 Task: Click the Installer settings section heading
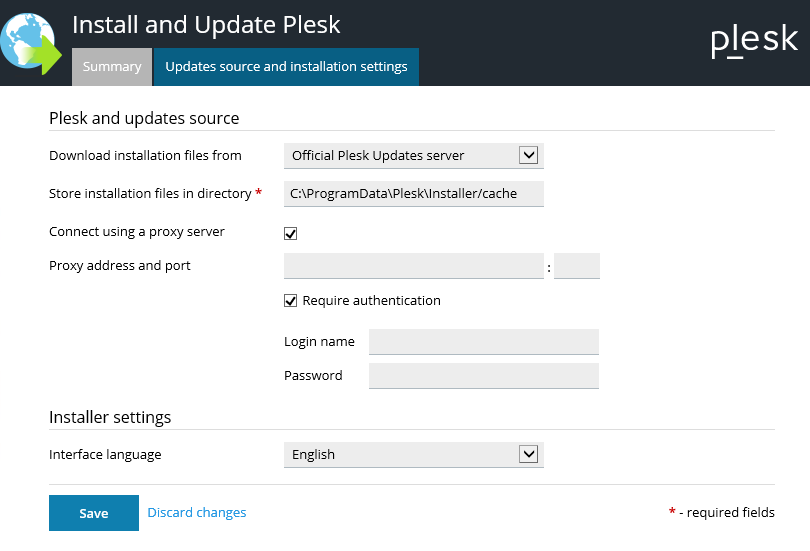[x=110, y=417]
